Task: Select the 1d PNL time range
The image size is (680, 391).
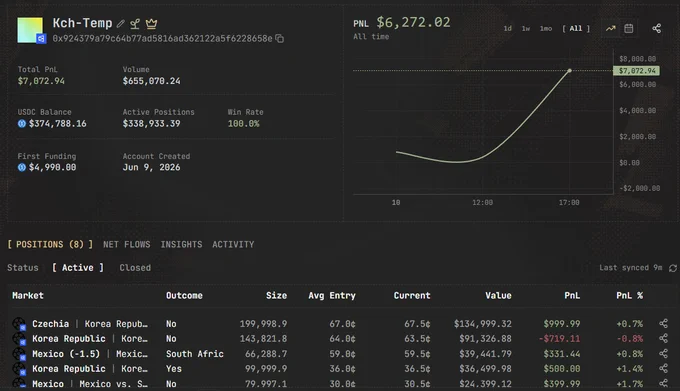Action: (507, 29)
